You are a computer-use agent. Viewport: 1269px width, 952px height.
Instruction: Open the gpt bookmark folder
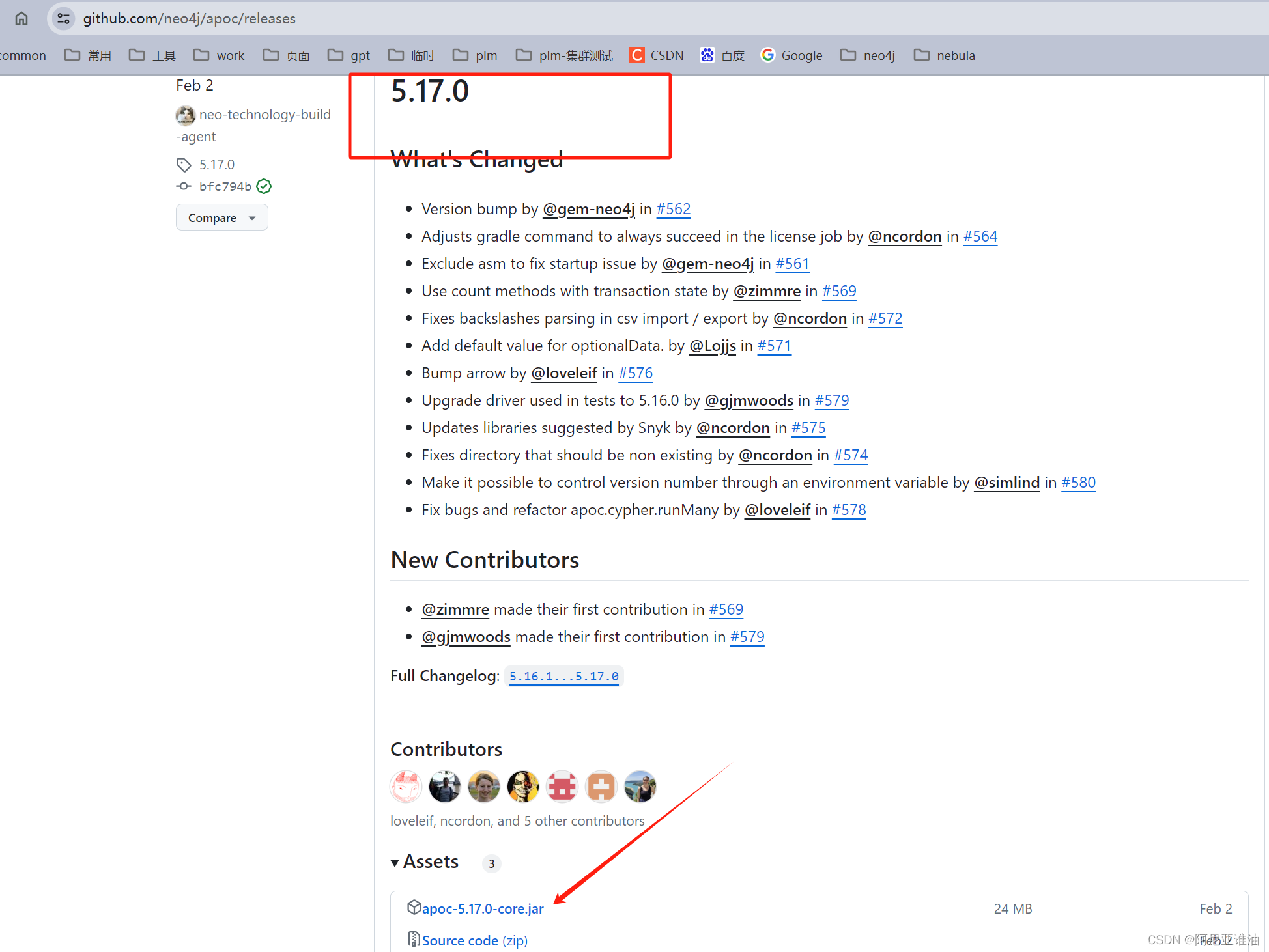[x=349, y=55]
